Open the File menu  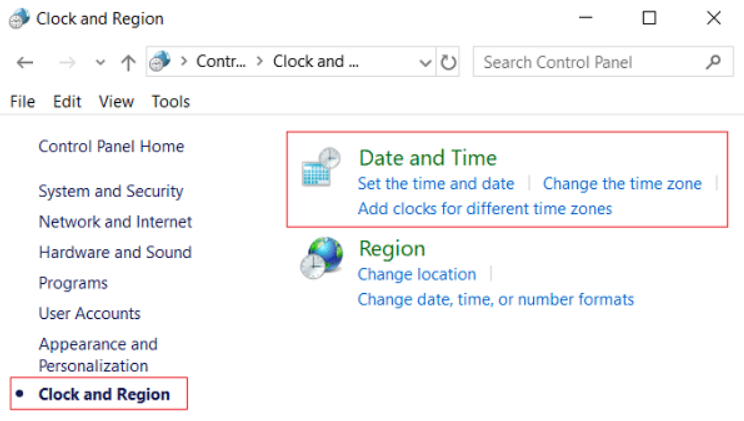22,101
